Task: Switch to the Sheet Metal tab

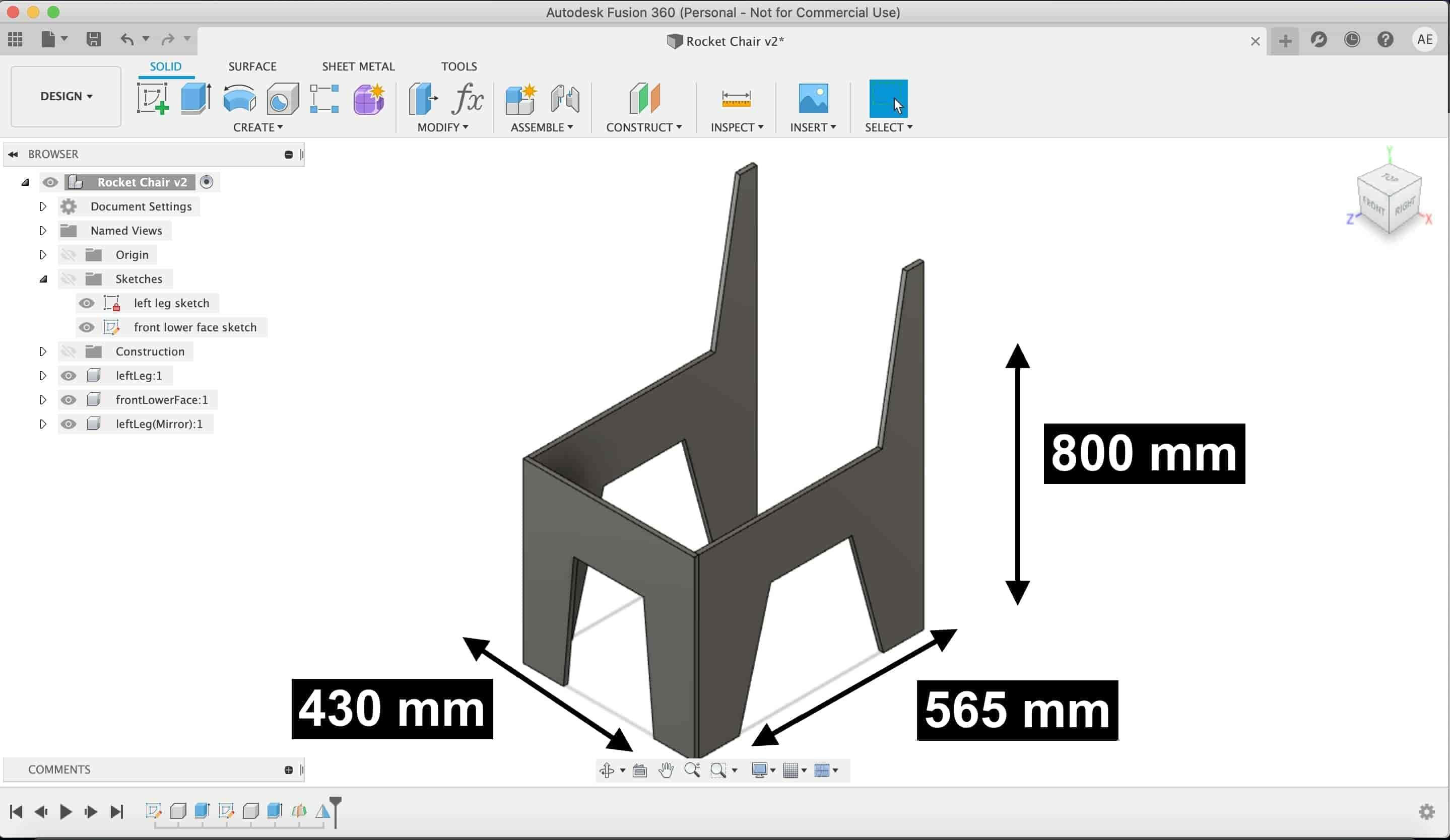Action: (358, 65)
